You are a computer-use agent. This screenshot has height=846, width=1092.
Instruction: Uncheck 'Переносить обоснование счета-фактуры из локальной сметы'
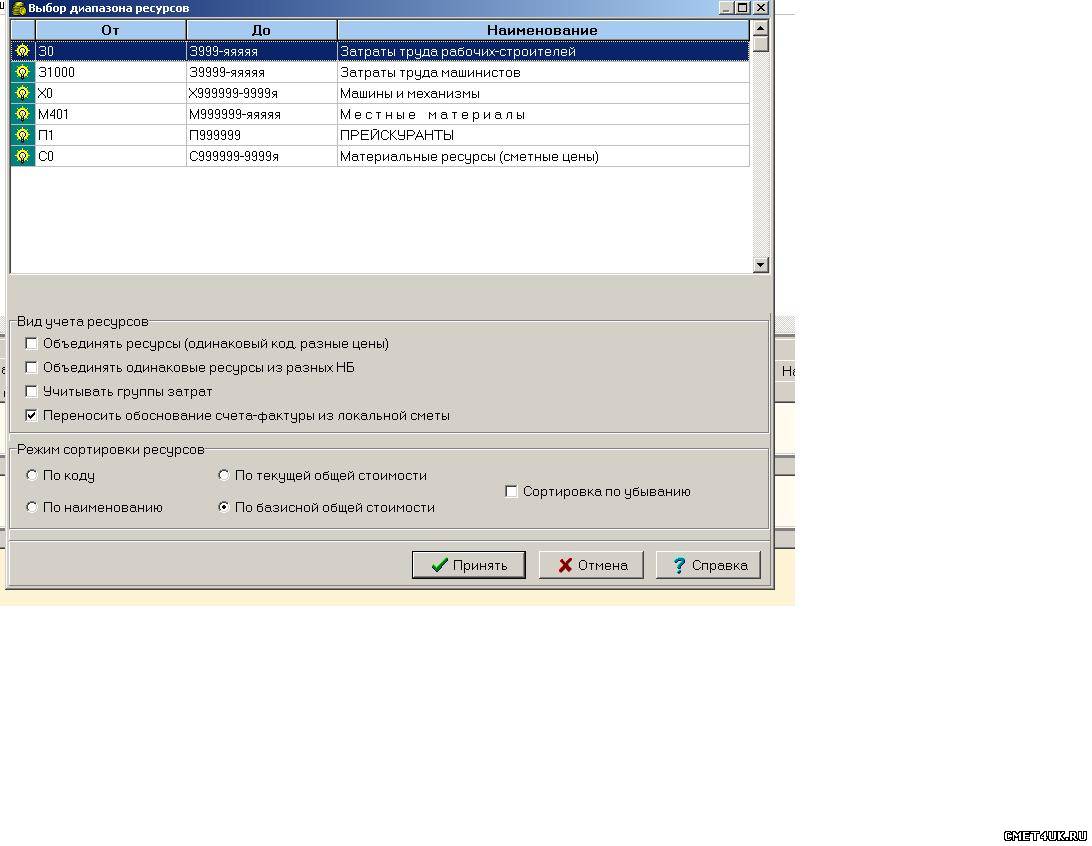pos(31,415)
